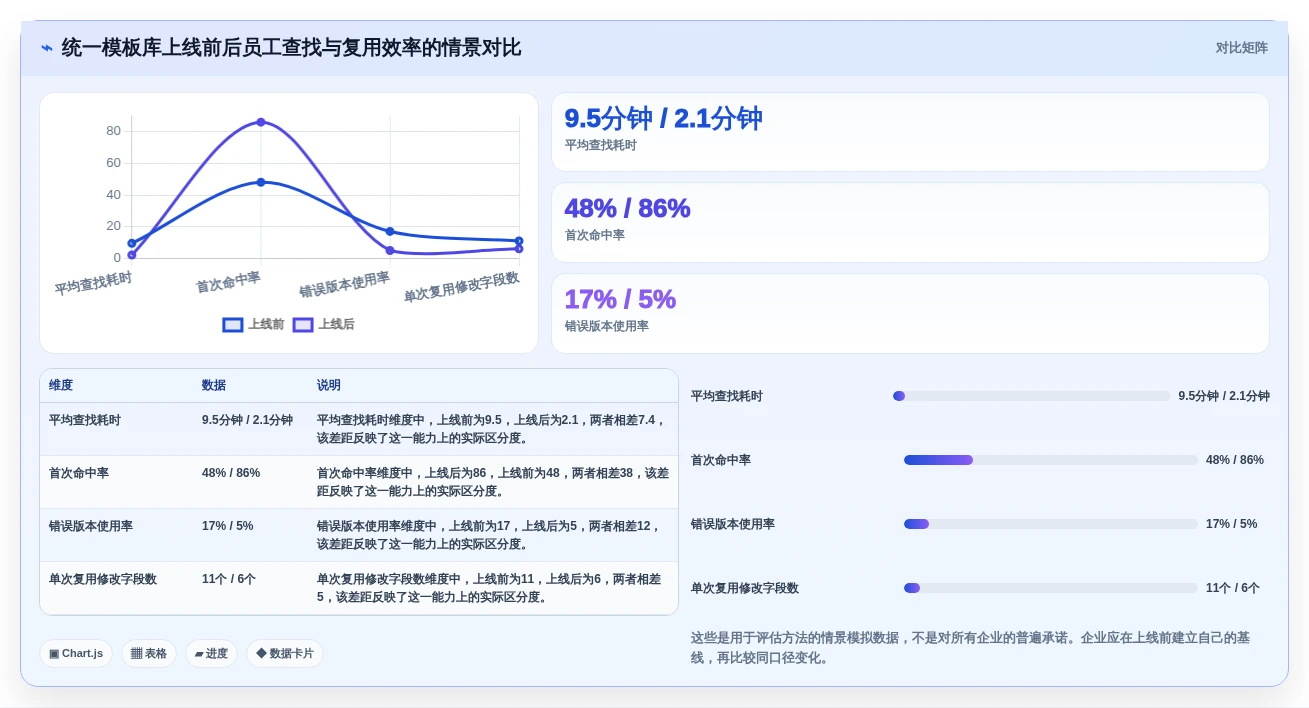Click the 上线前 point at 首次命中率
This screenshot has height=708, width=1309.
(x=261, y=182)
